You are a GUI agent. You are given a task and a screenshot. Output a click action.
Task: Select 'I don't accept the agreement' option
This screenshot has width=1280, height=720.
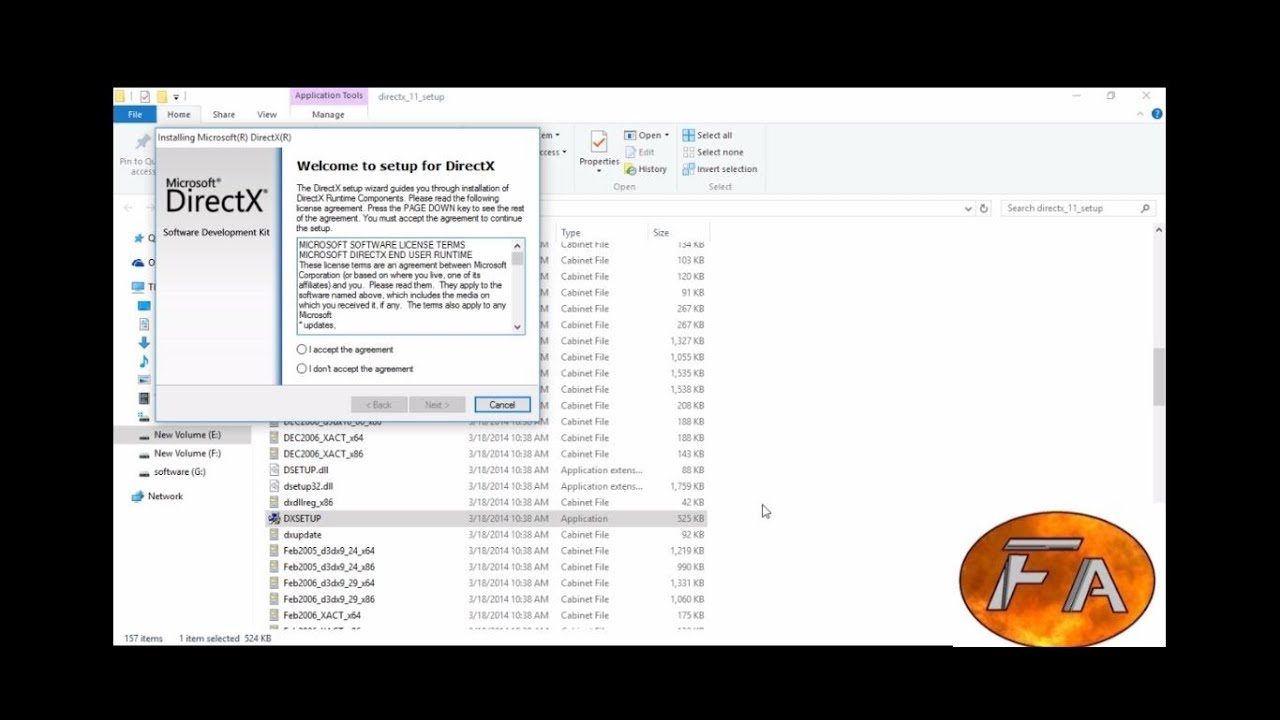click(302, 369)
